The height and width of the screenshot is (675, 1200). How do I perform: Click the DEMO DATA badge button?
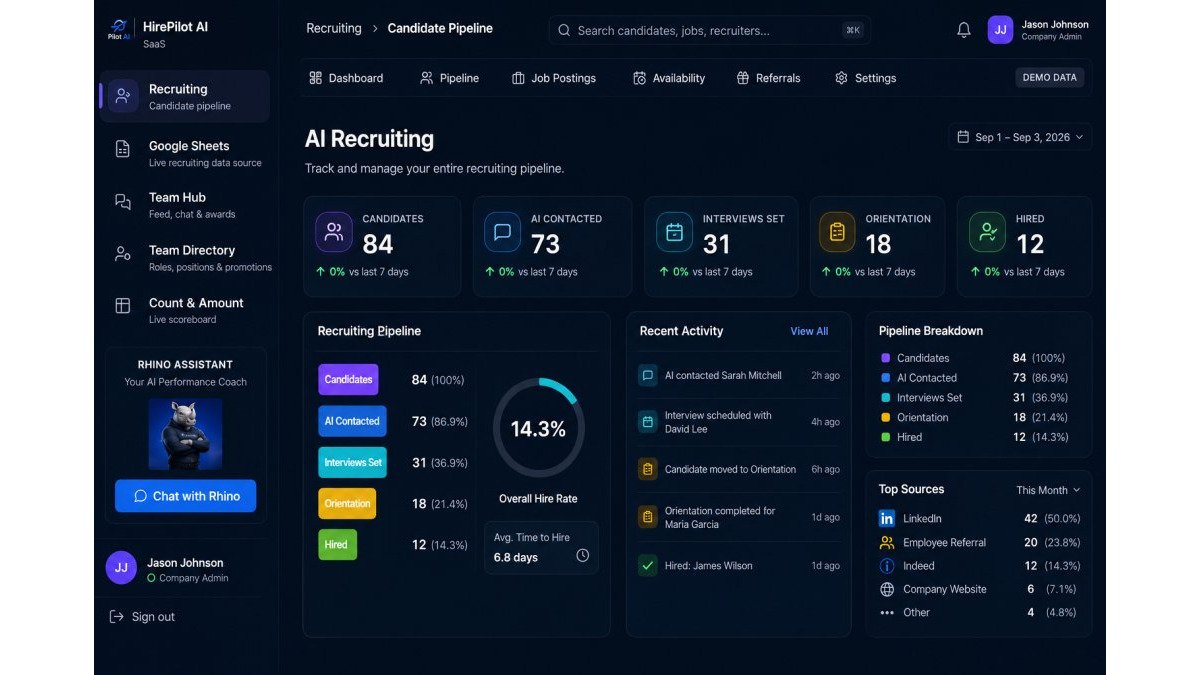click(x=1050, y=77)
